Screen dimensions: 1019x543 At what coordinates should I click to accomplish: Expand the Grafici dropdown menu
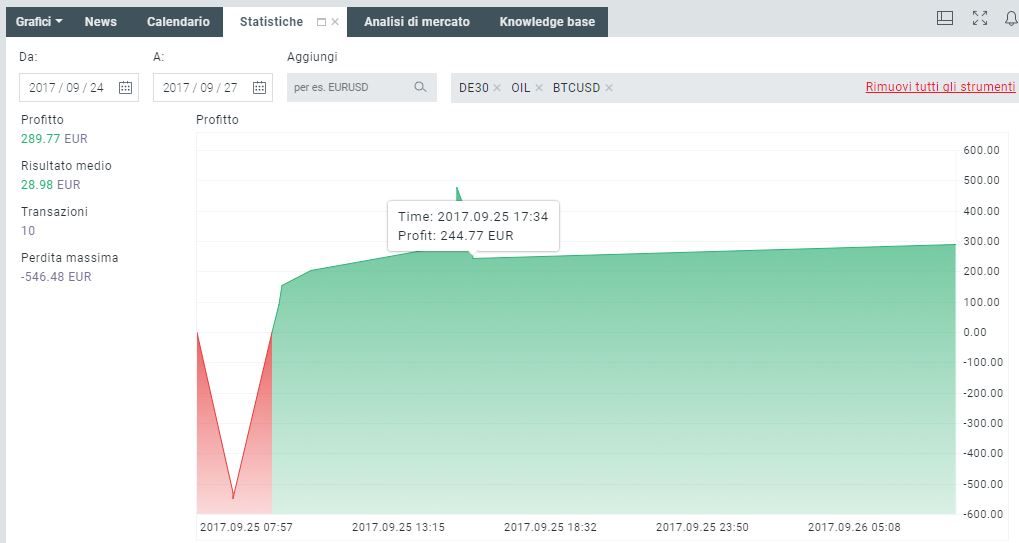[x=39, y=22]
